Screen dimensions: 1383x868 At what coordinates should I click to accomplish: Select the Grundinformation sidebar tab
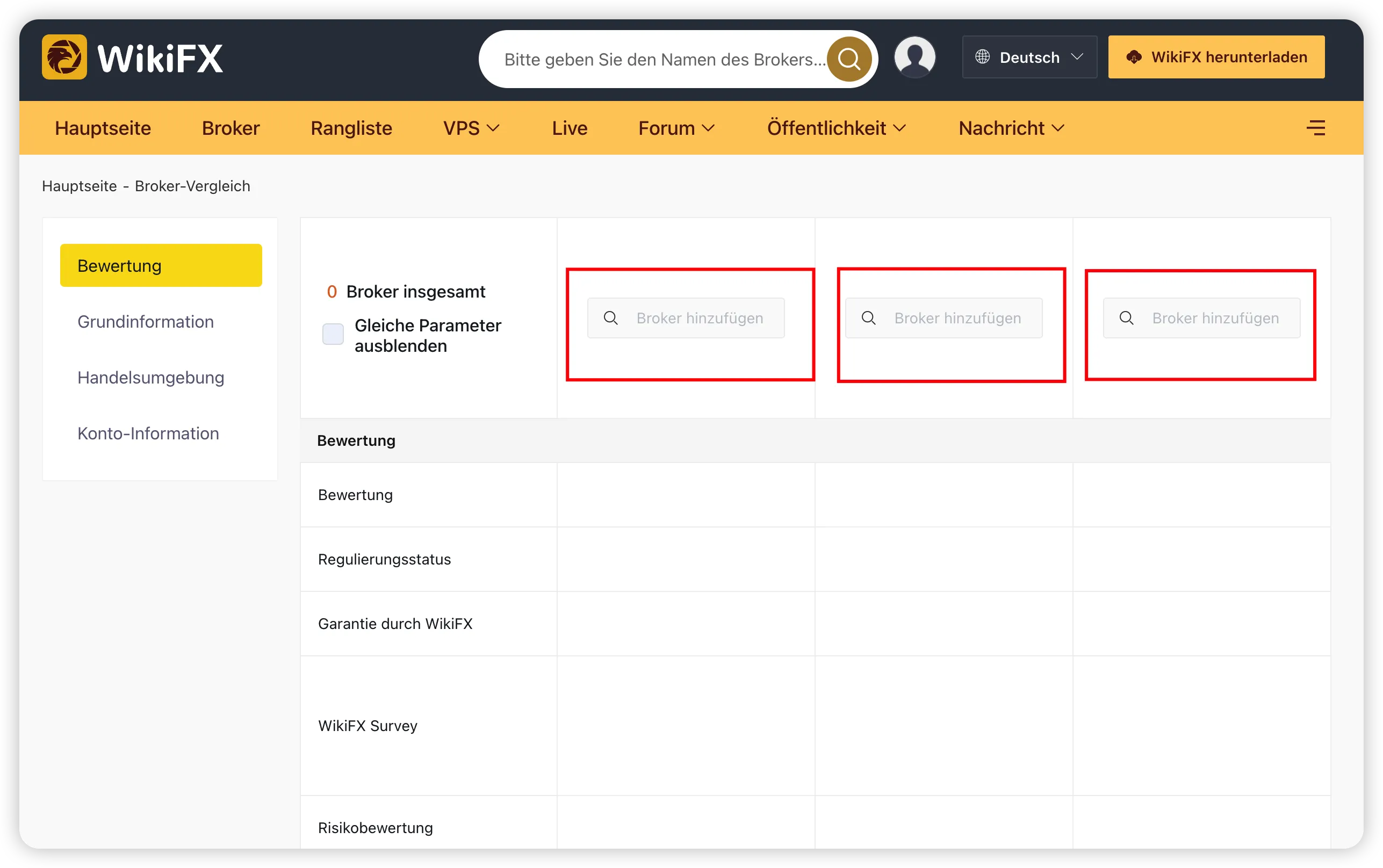pos(146,322)
